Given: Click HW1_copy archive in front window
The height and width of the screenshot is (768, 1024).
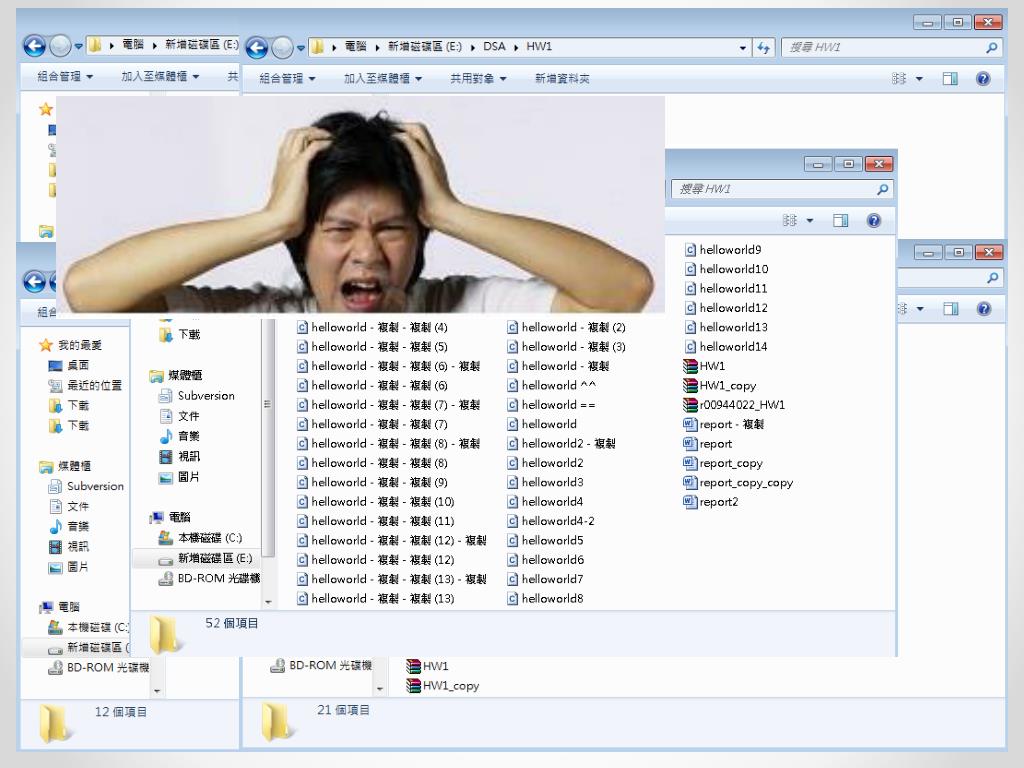Looking at the screenshot, I should point(720,386).
